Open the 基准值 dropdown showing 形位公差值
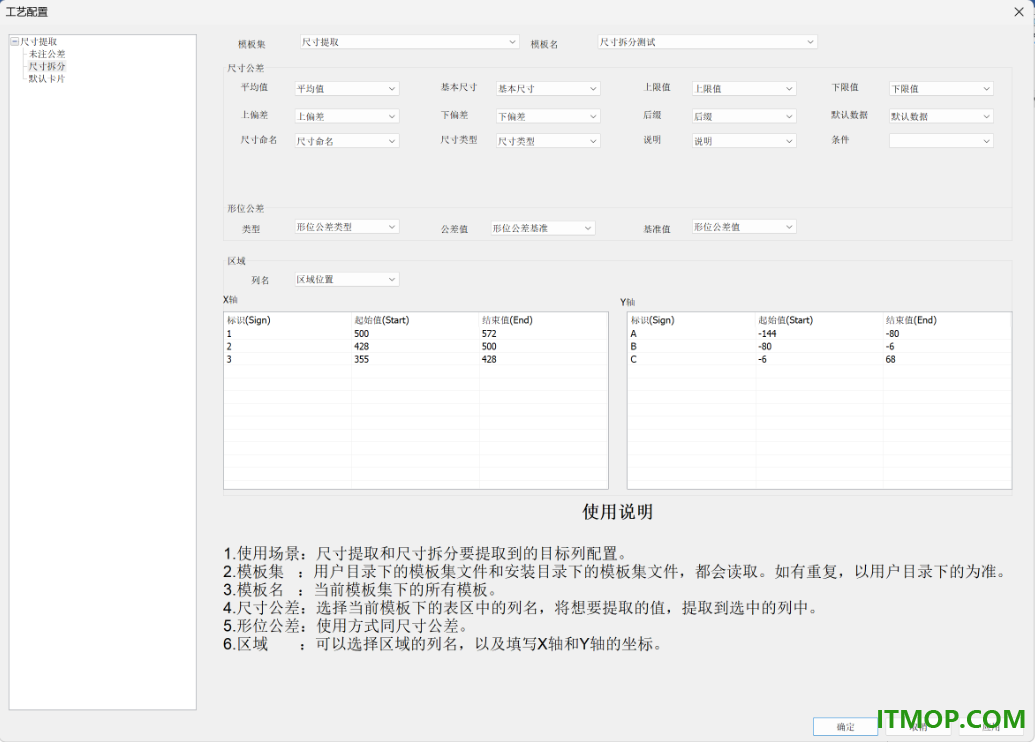Viewport: 1035px width, 742px height. [x=744, y=227]
